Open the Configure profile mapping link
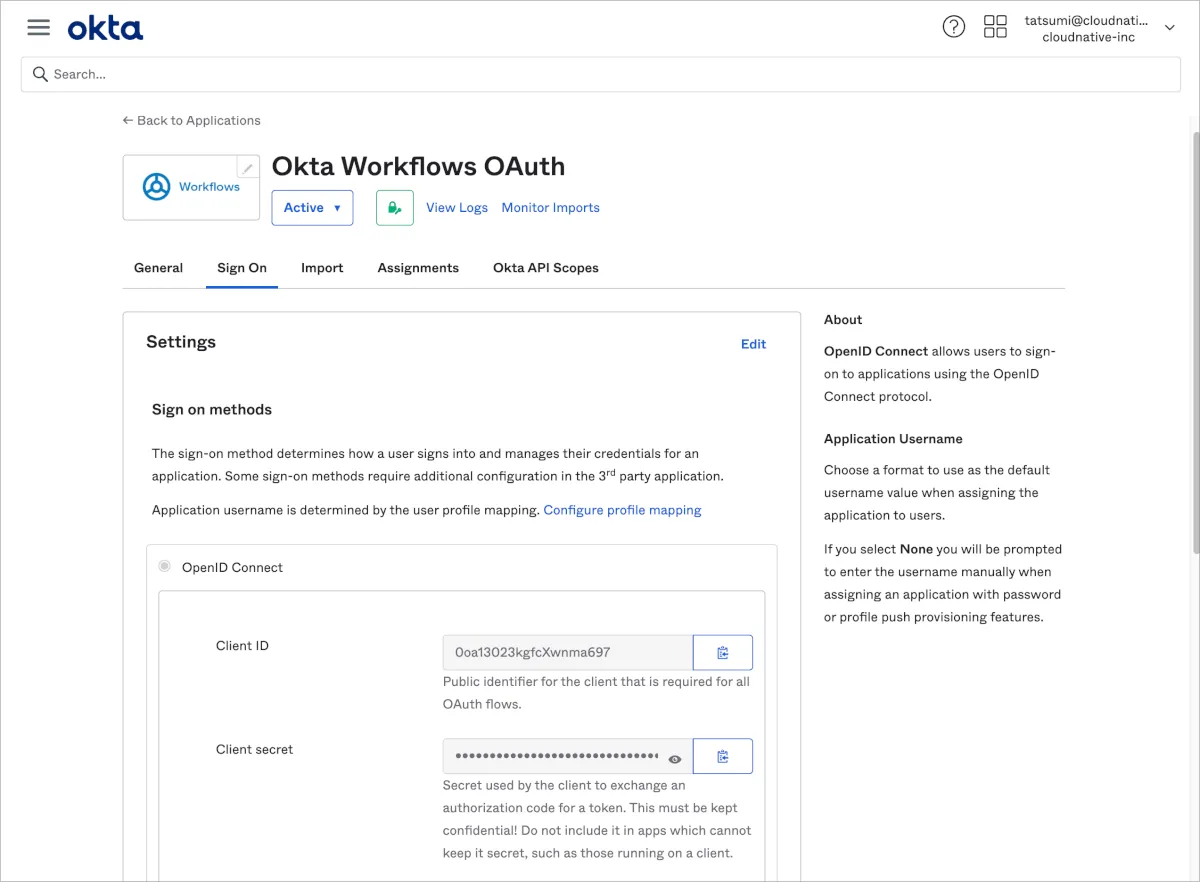 tap(622, 510)
